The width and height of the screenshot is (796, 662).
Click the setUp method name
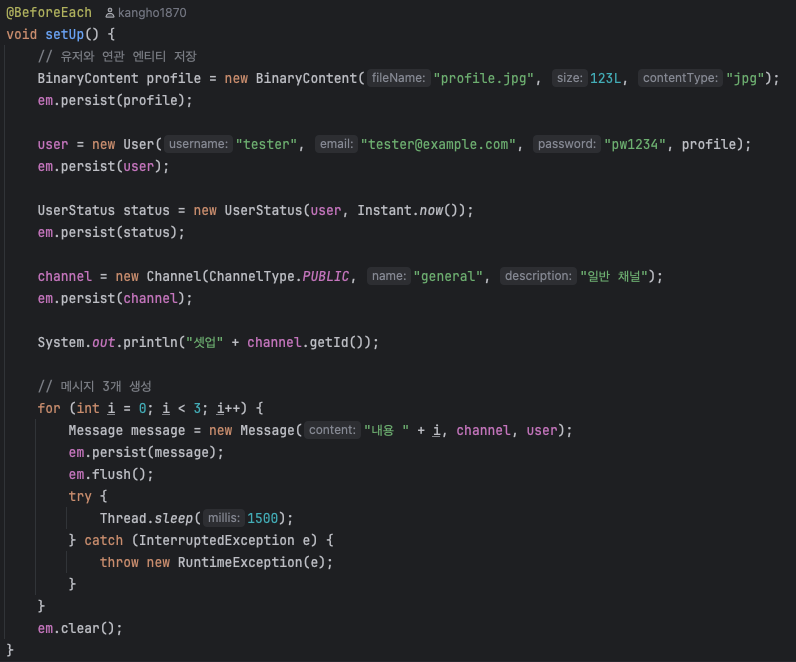coord(64,35)
